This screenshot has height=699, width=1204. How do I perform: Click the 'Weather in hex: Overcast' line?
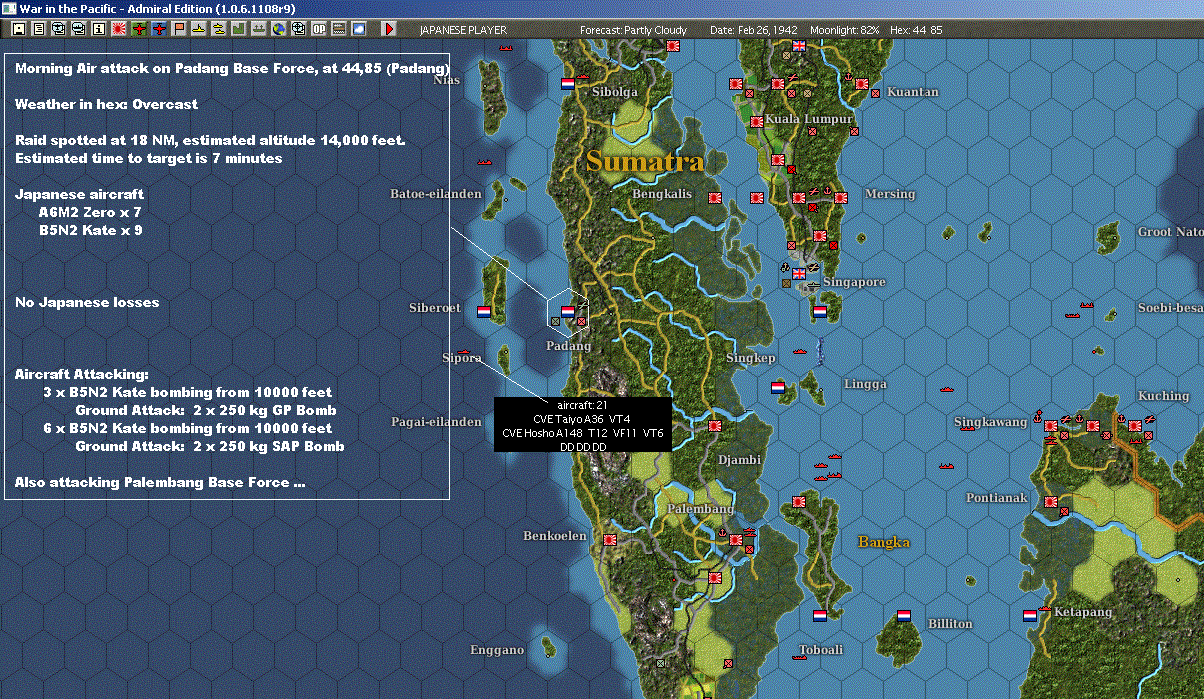point(107,104)
